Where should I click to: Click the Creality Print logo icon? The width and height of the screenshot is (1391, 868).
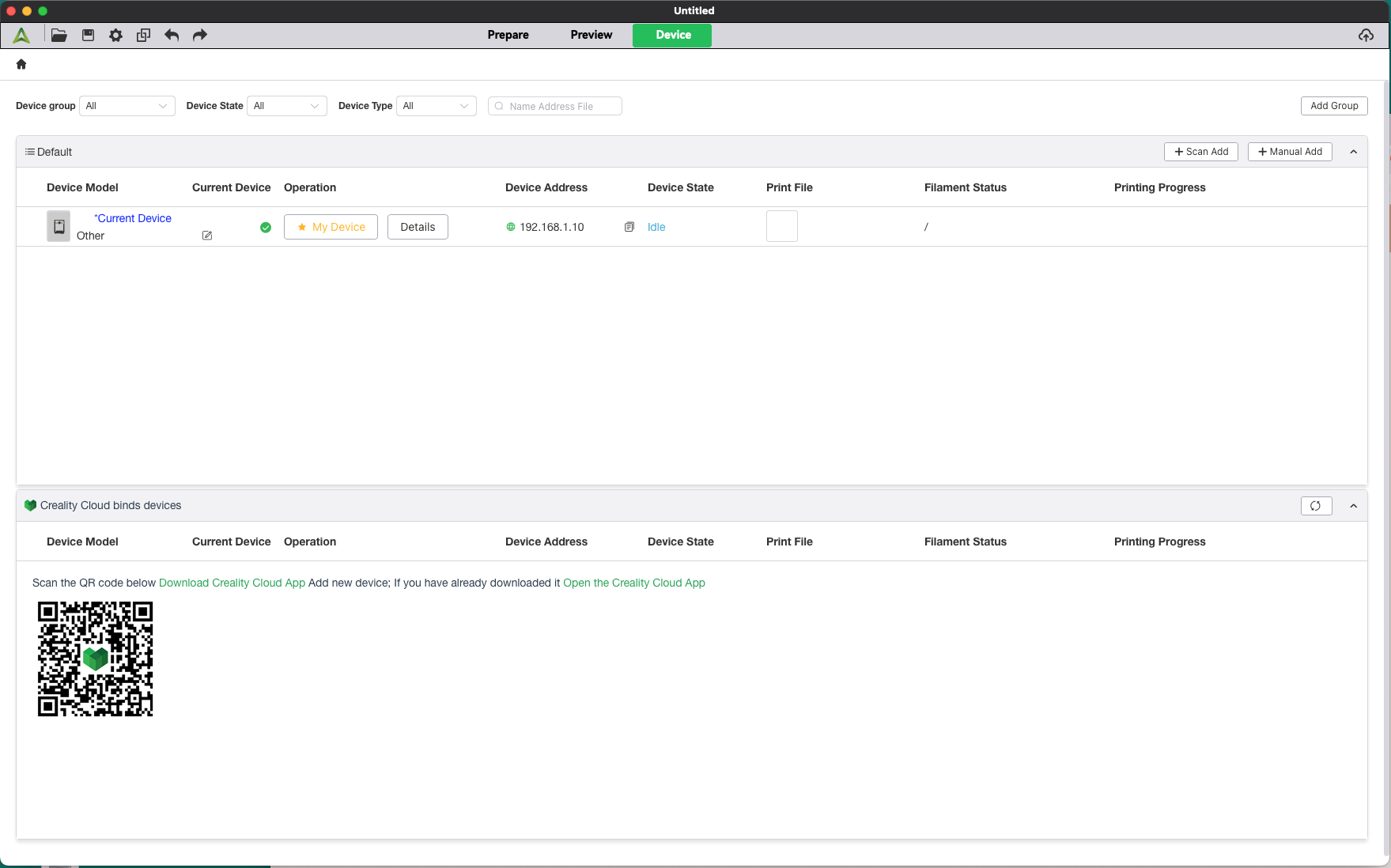pyautogui.click(x=21, y=35)
